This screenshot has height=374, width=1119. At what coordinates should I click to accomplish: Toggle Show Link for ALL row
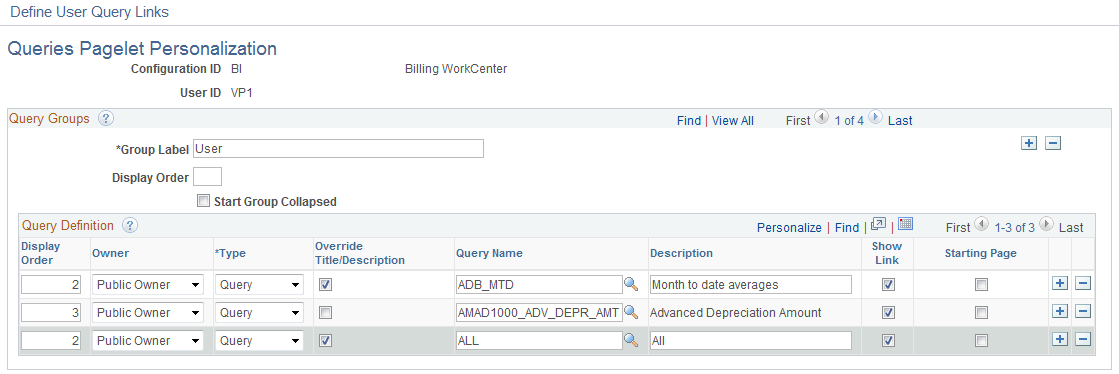888,341
